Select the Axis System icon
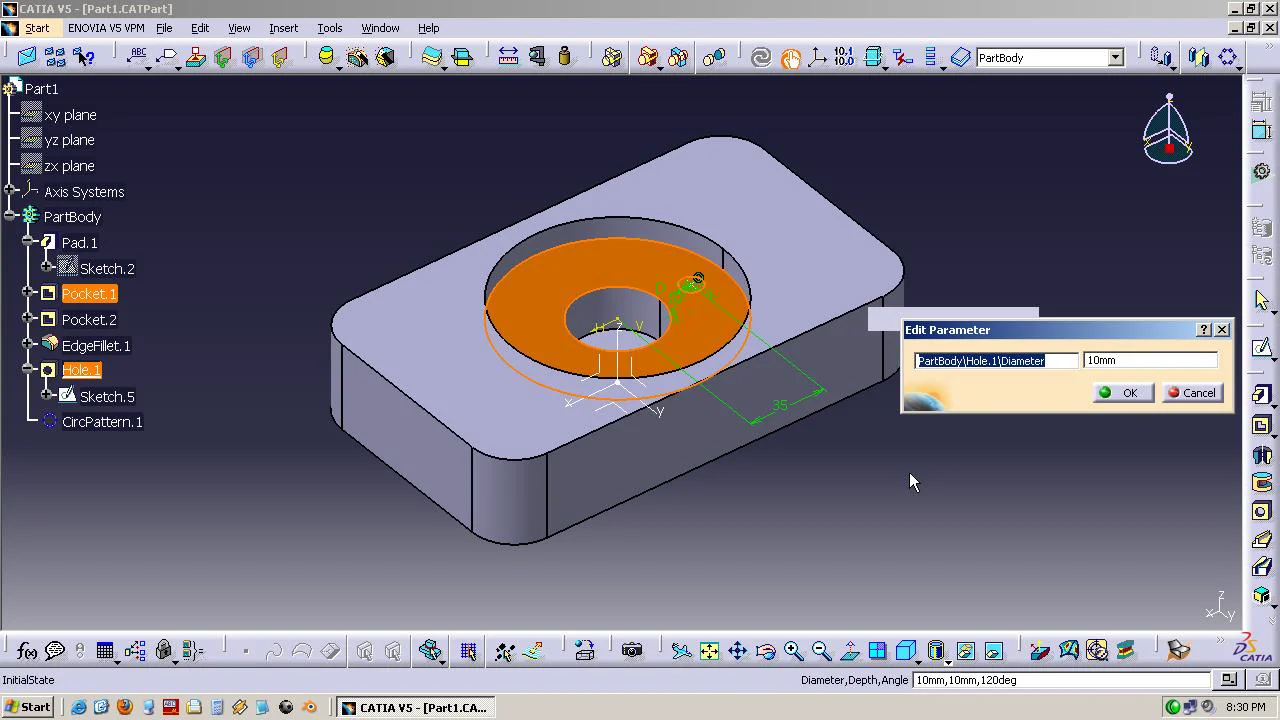The image size is (1280, 720). click(817, 57)
